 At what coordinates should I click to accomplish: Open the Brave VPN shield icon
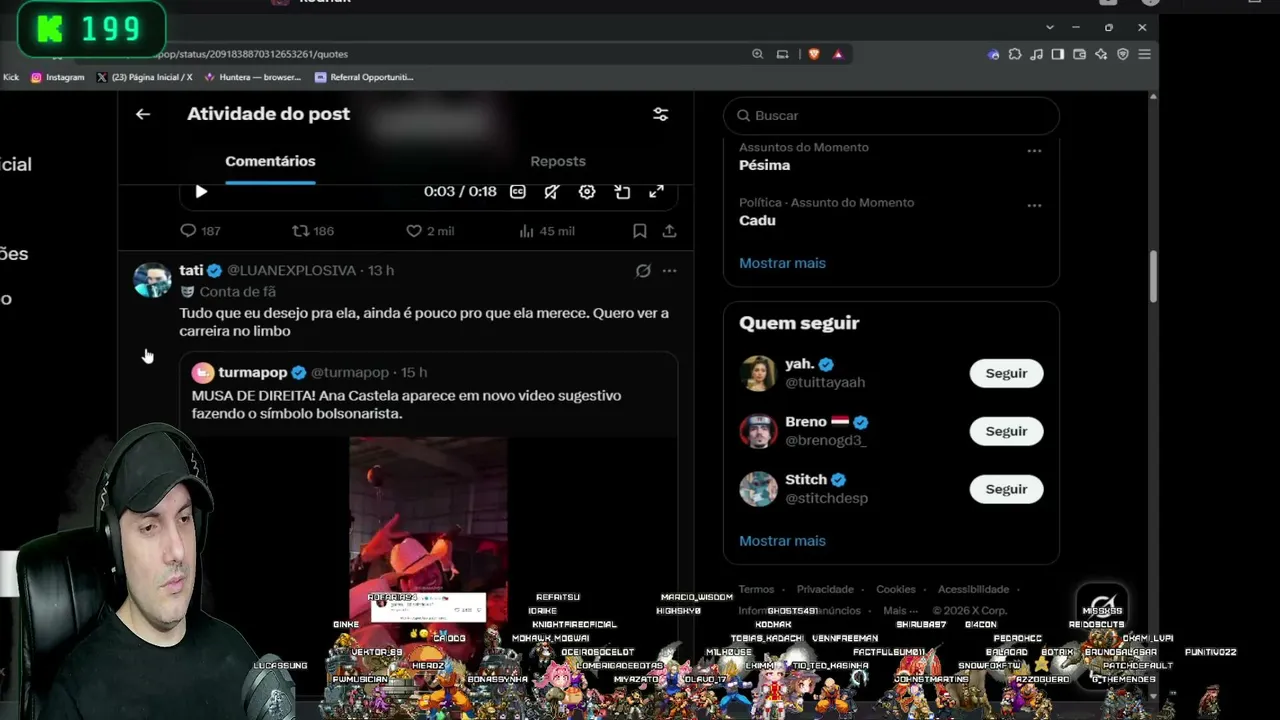pos(1123,54)
